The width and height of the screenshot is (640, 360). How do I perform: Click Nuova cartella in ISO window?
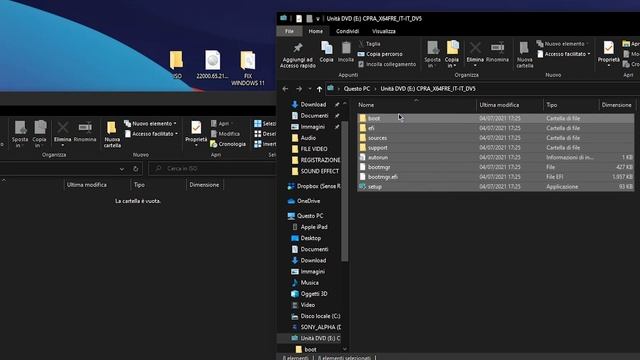[x=112, y=134]
